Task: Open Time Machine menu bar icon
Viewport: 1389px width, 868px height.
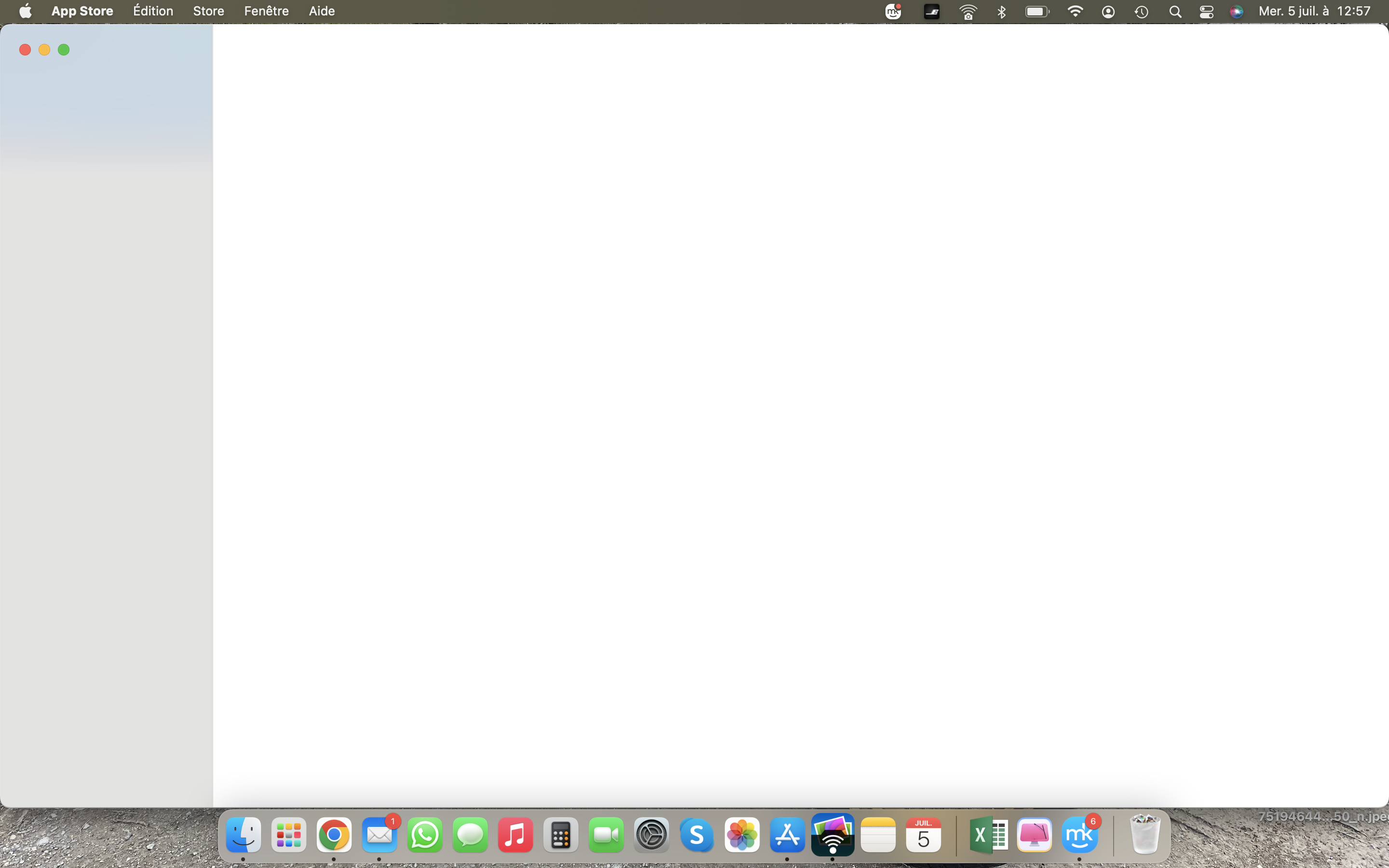Action: tap(1141, 12)
